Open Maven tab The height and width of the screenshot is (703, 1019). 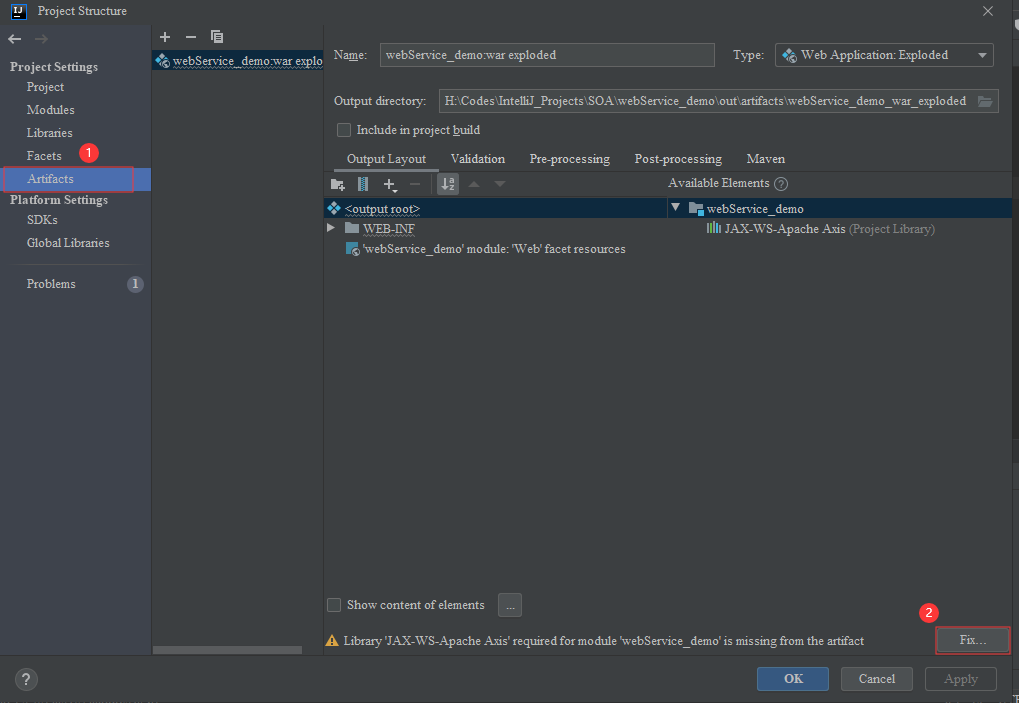point(766,159)
